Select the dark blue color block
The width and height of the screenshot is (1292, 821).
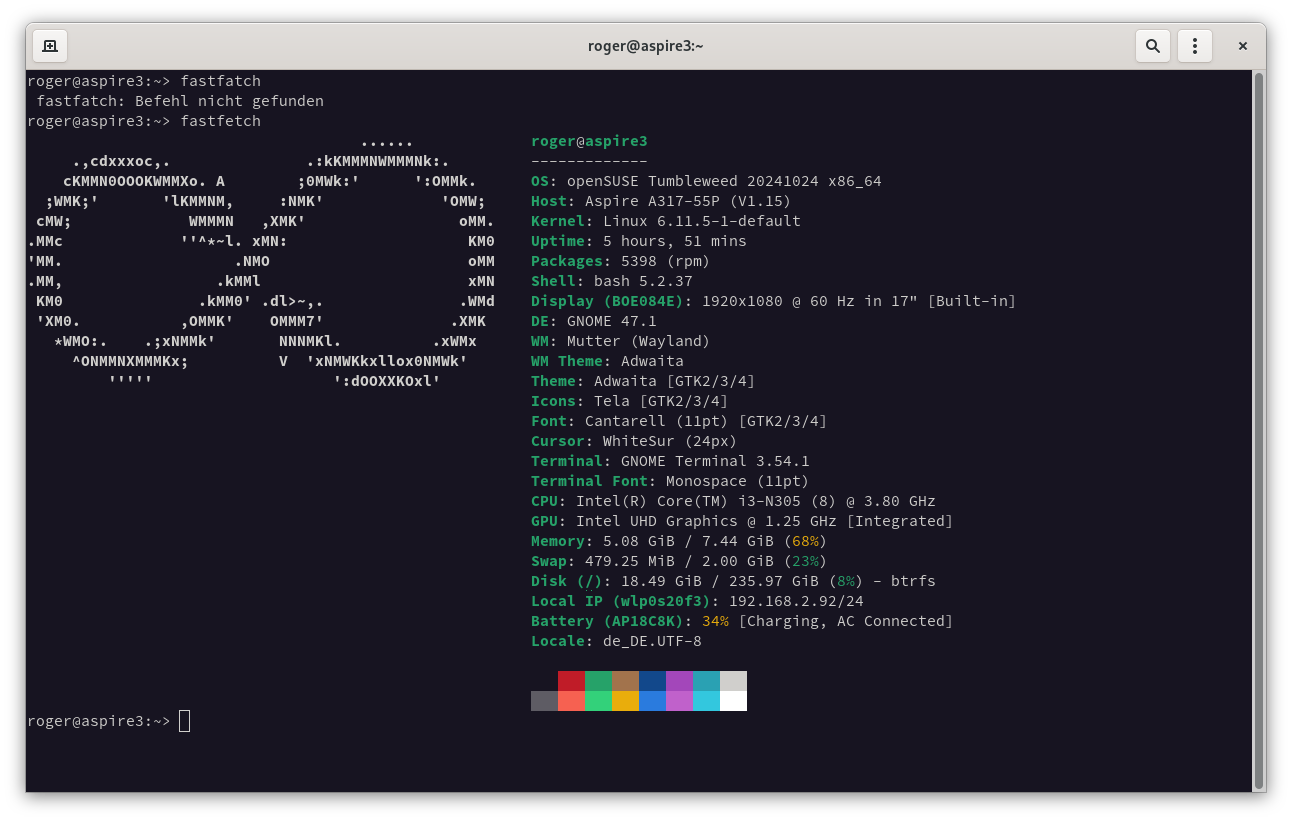(x=652, y=681)
